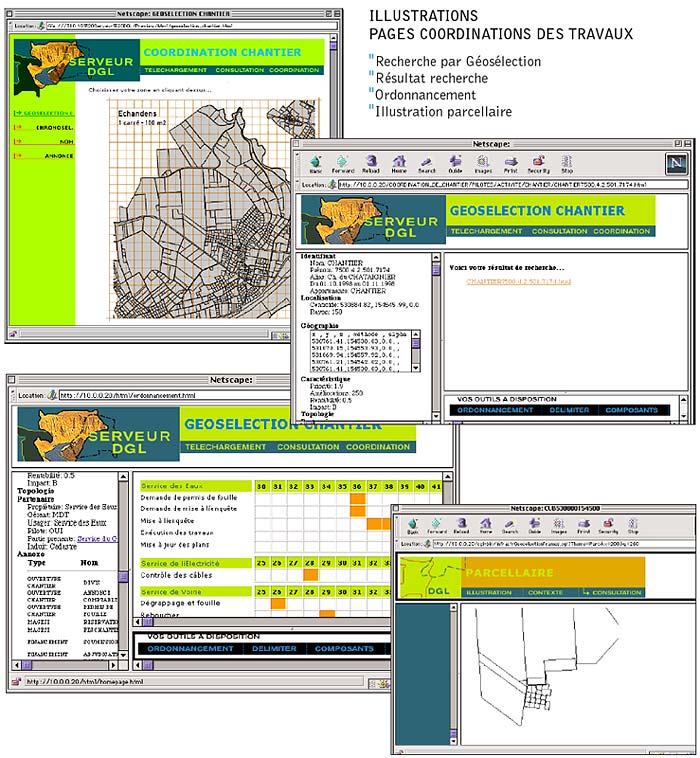Click Service de Voirie schedule header

(196, 592)
